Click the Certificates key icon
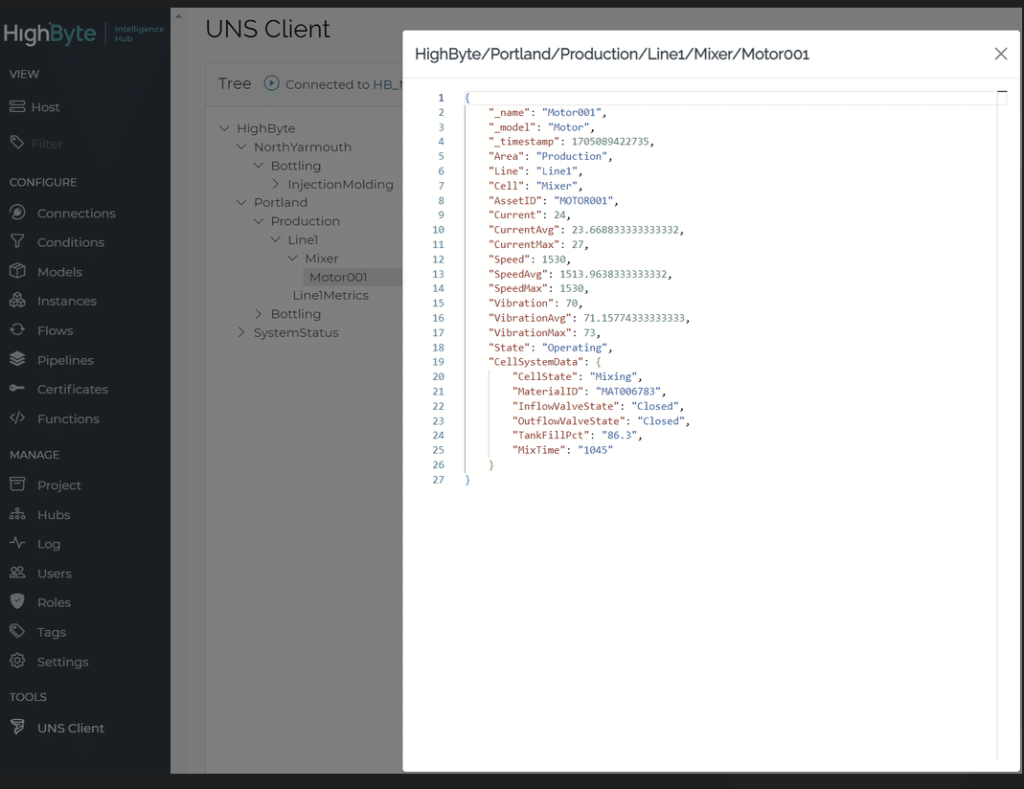Viewport: 1024px width, 789px height. pos(17,389)
